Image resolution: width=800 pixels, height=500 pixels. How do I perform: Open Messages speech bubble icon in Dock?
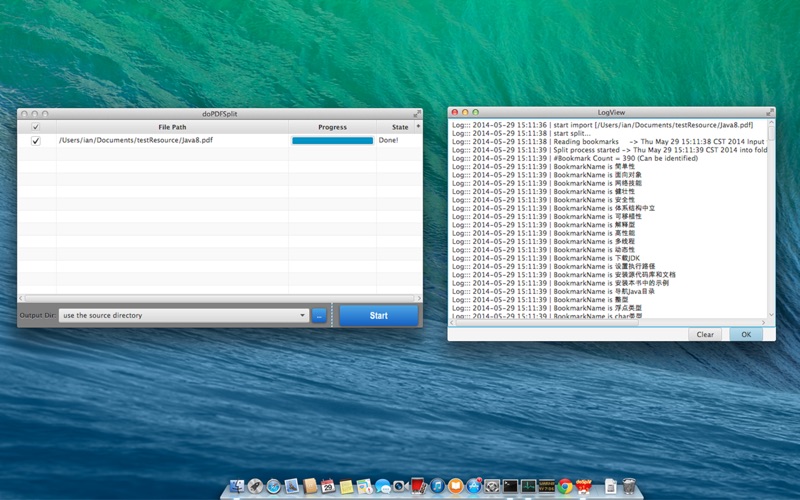[x=383, y=486]
